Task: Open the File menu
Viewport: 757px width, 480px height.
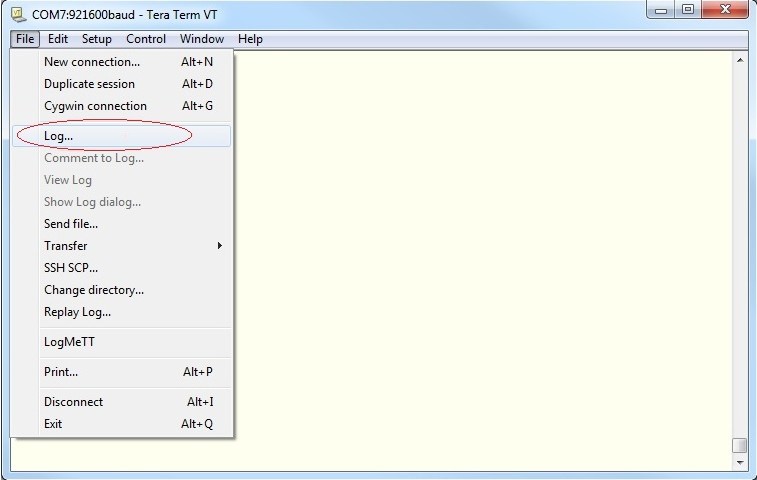Action: [x=25, y=39]
